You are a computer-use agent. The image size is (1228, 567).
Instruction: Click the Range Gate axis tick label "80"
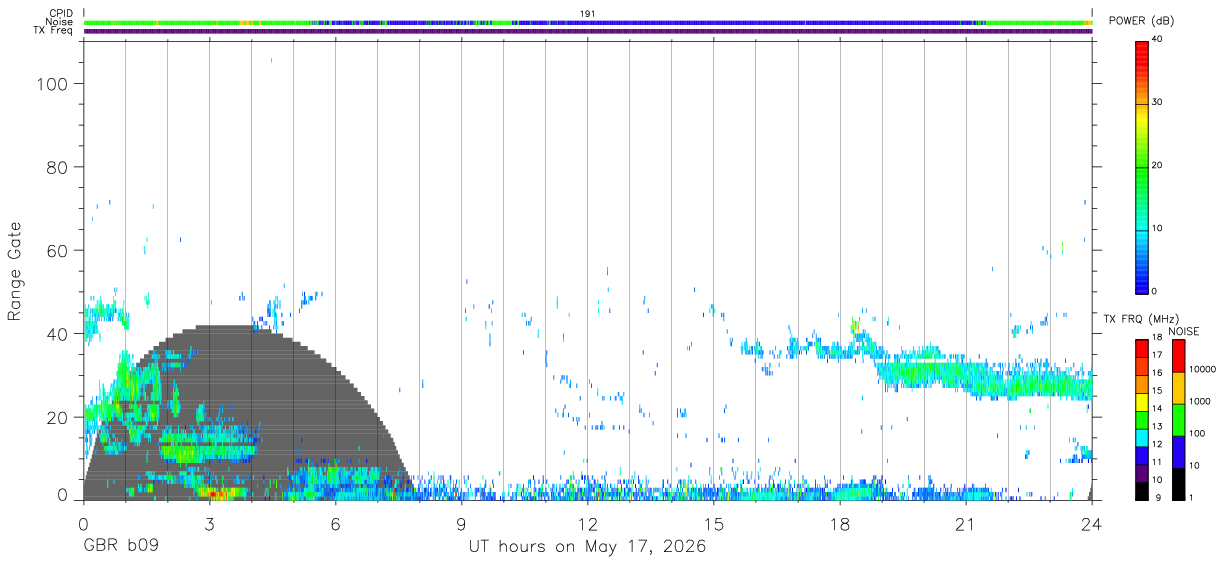pyautogui.click(x=60, y=167)
